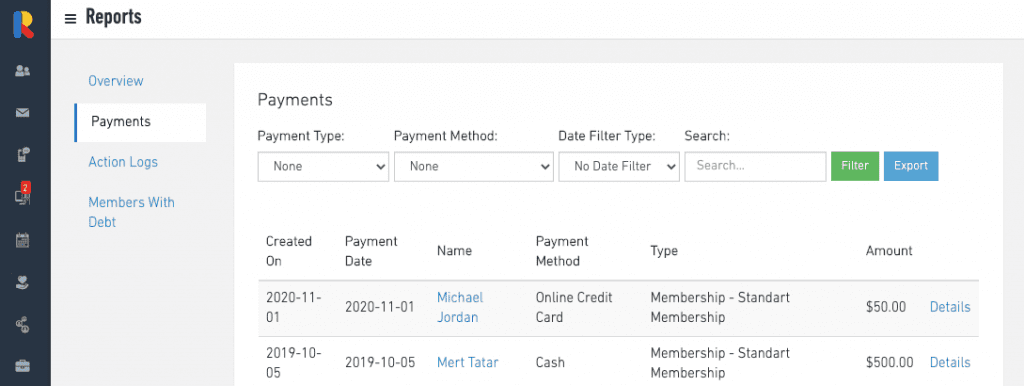This screenshot has height=386, width=1024.
Task: Click the Payment Date column header
Action: point(371,251)
